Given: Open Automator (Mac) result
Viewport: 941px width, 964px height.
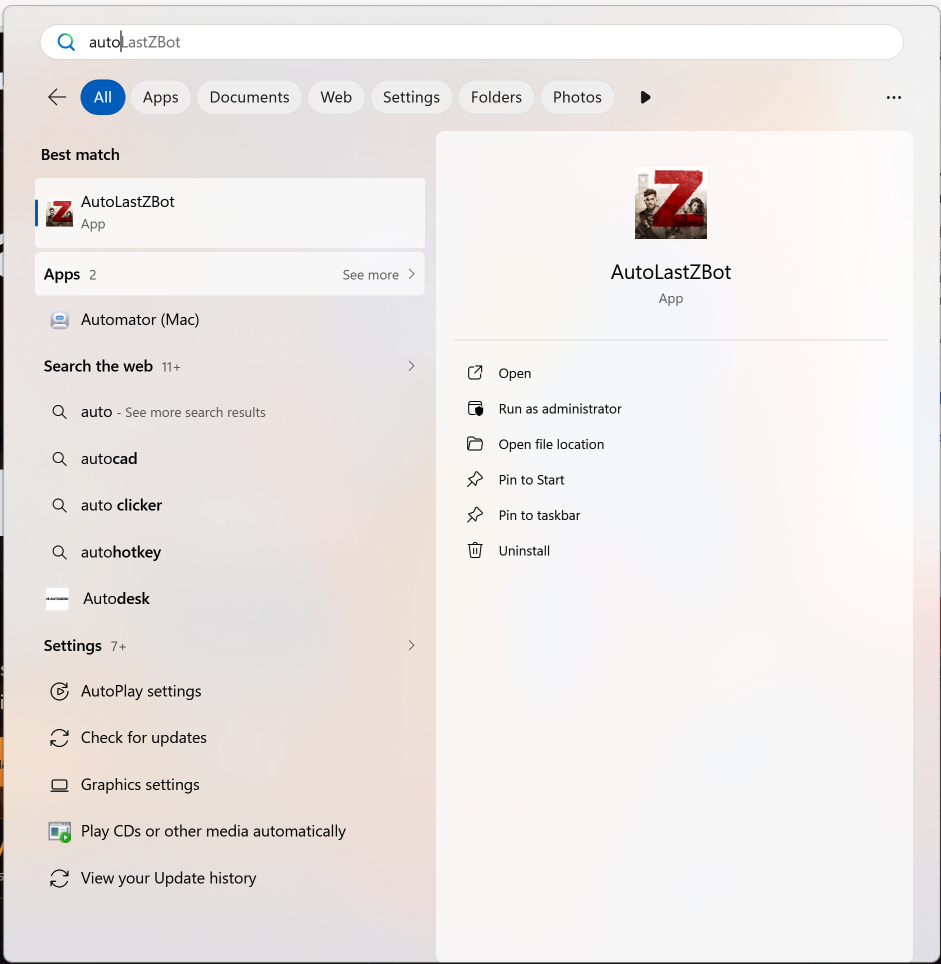Looking at the screenshot, I should point(230,320).
